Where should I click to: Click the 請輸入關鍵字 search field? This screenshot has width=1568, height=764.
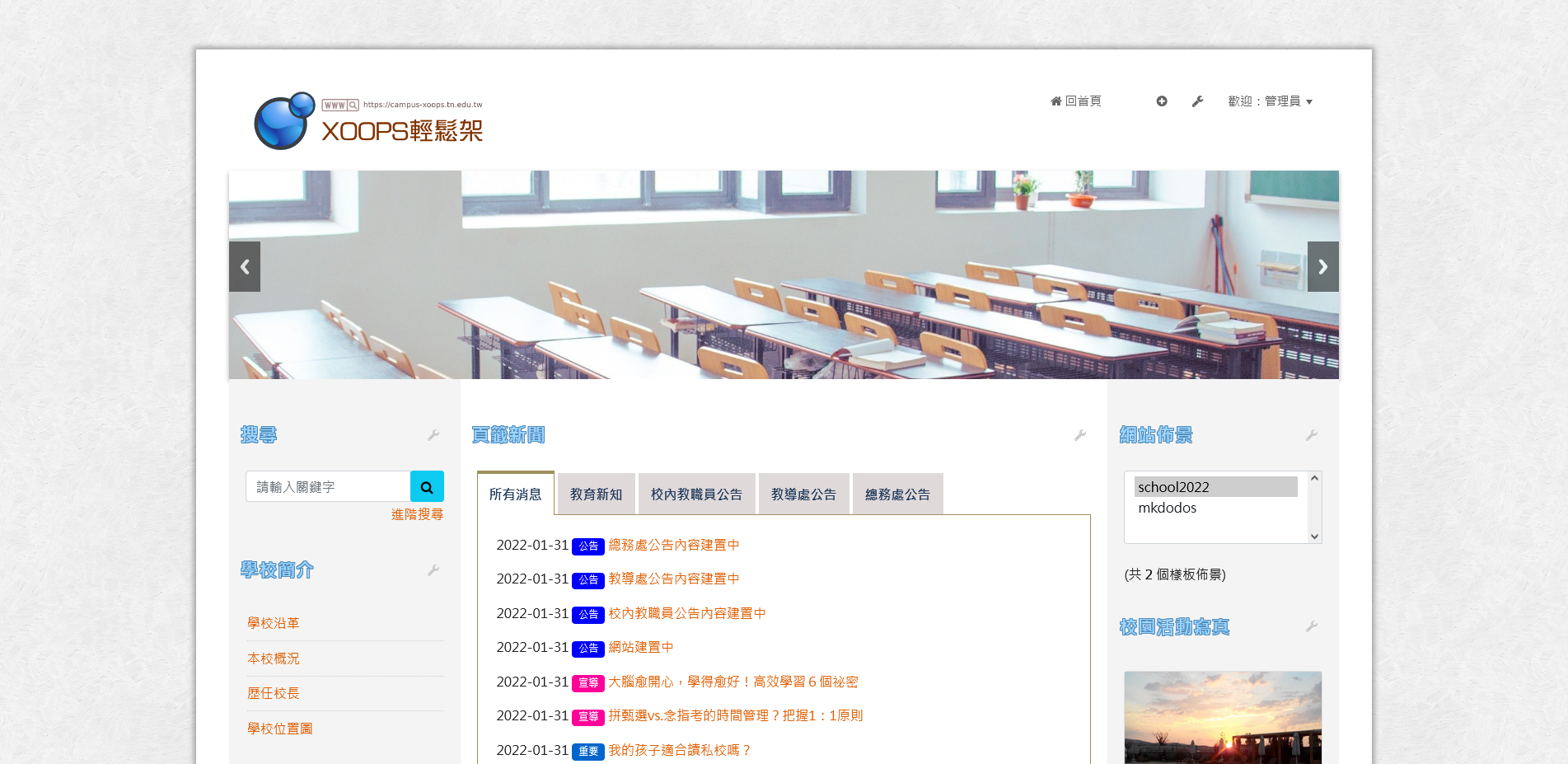(329, 487)
